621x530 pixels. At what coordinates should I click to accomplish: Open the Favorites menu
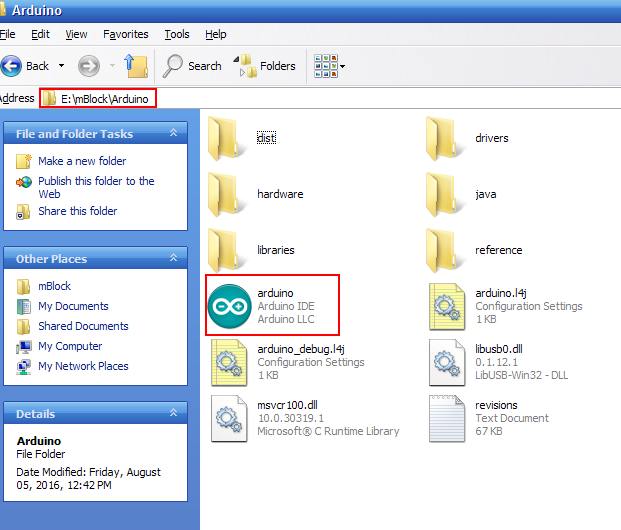click(126, 34)
